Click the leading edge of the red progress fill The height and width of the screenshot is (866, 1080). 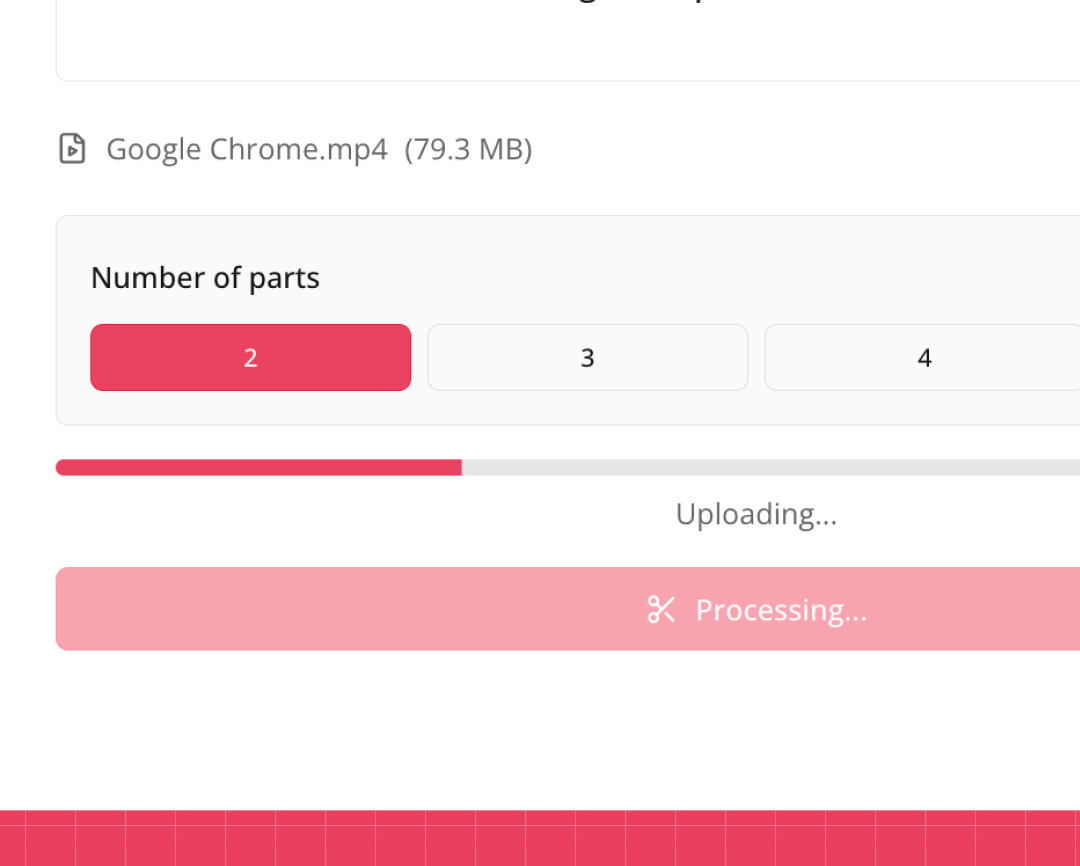tap(458, 467)
